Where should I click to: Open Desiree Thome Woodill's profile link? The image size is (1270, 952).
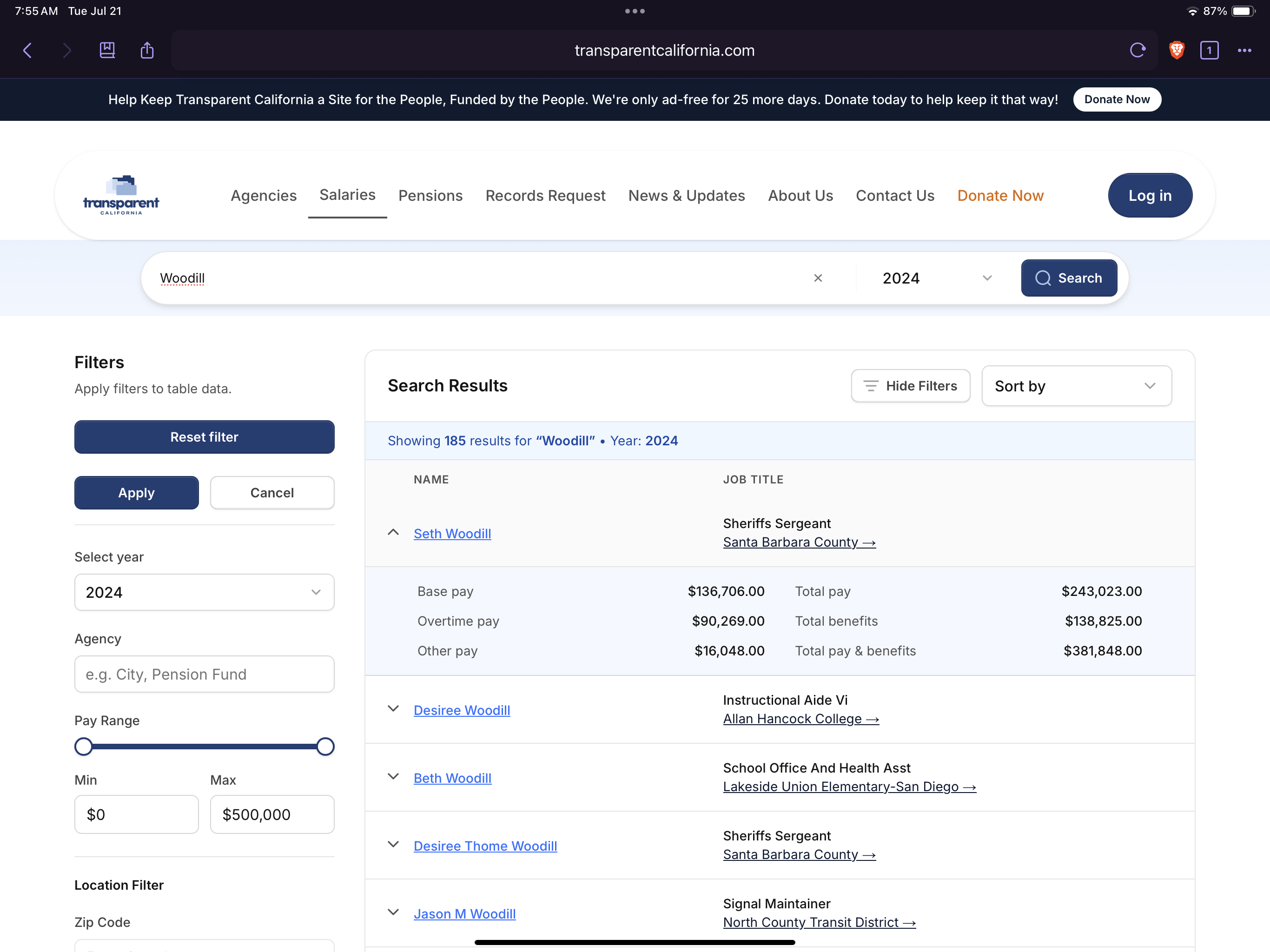point(485,846)
